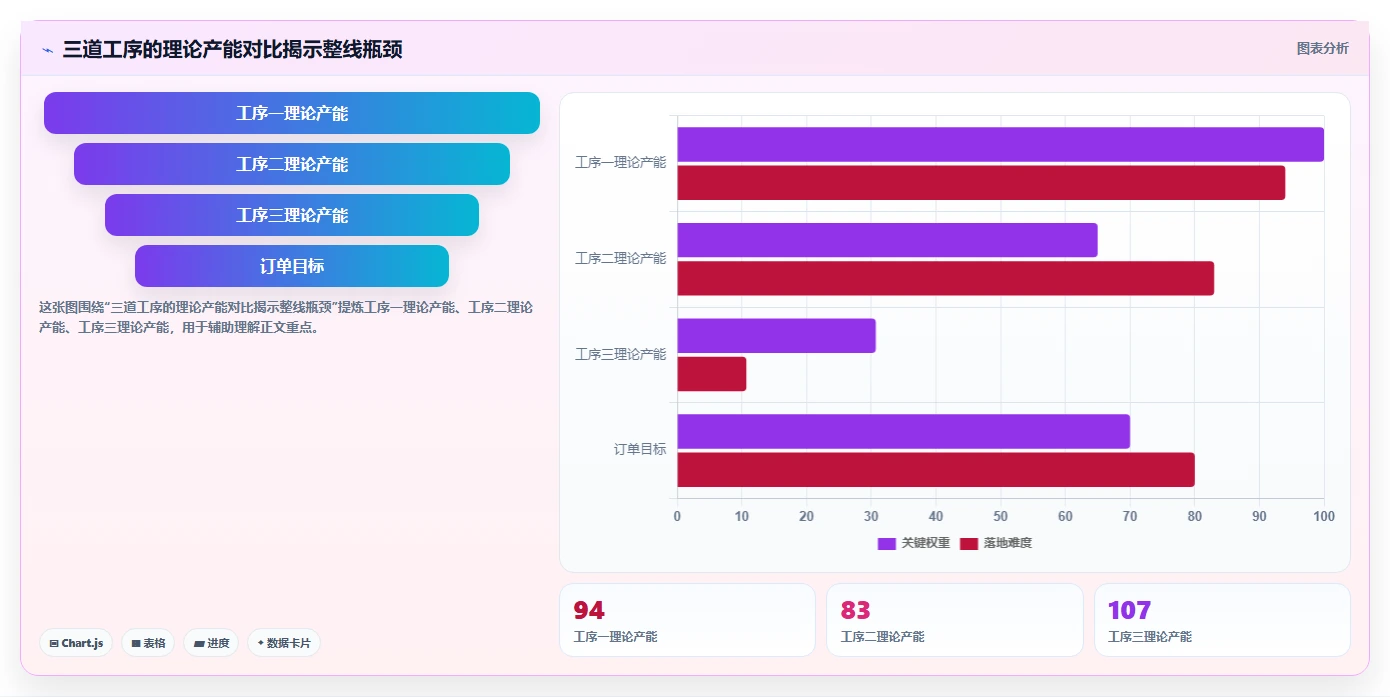
Task: Click the title 三道工序的理论产能对比揭示整线瓶颈
Action: [232, 50]
